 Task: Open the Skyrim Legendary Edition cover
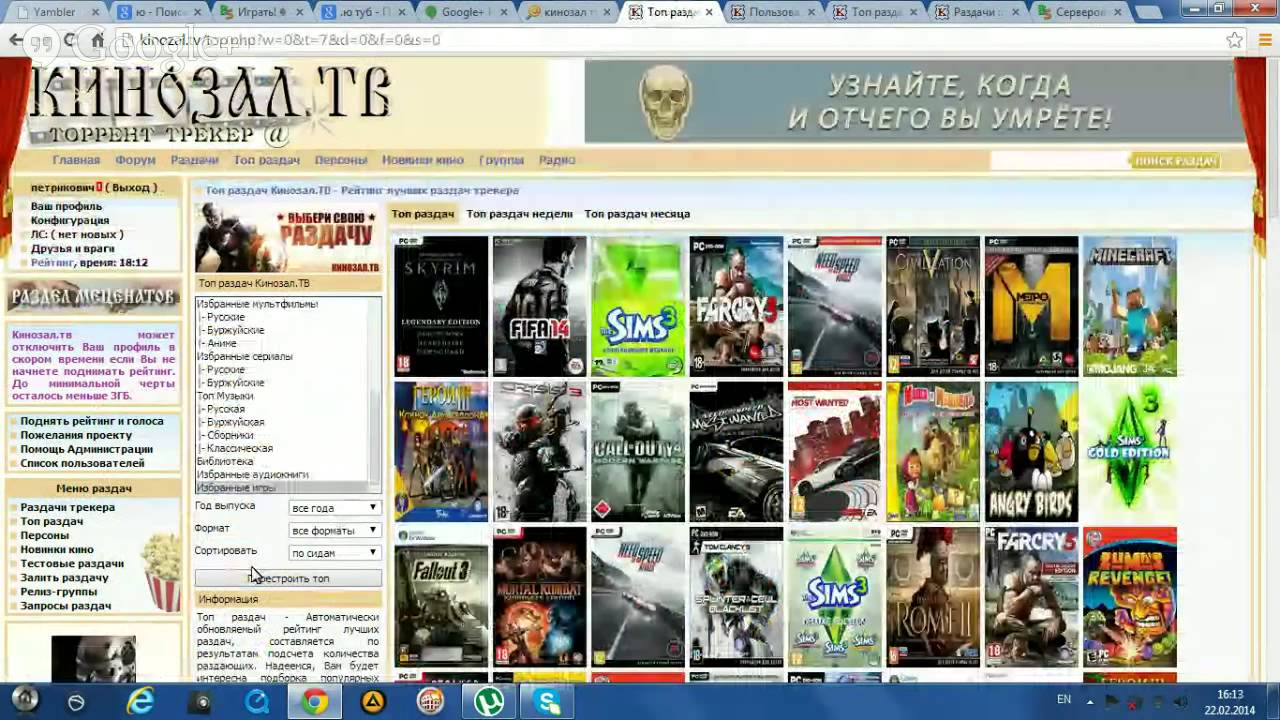coord(441,306)
